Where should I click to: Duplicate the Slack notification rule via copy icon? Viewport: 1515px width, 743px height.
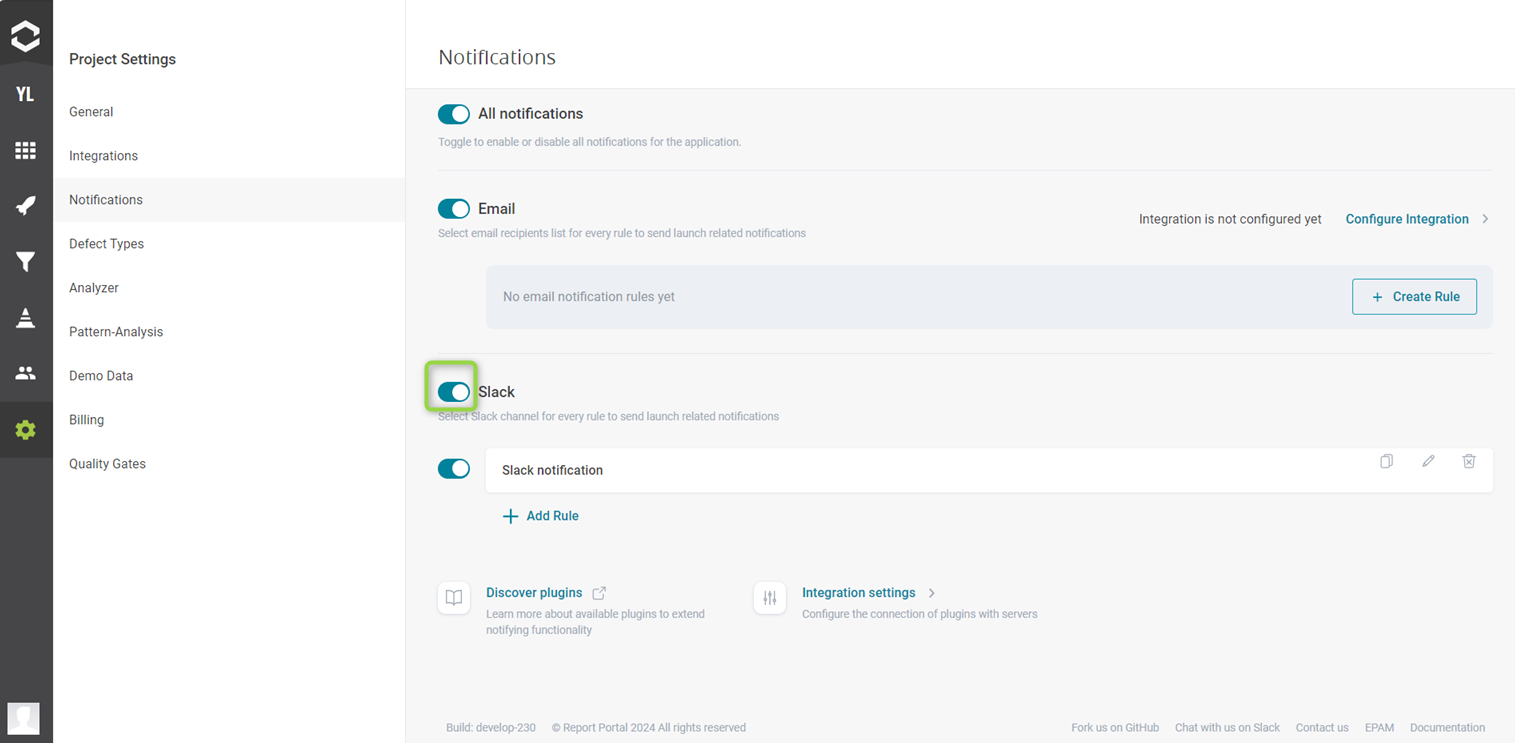pos(1386,461)
